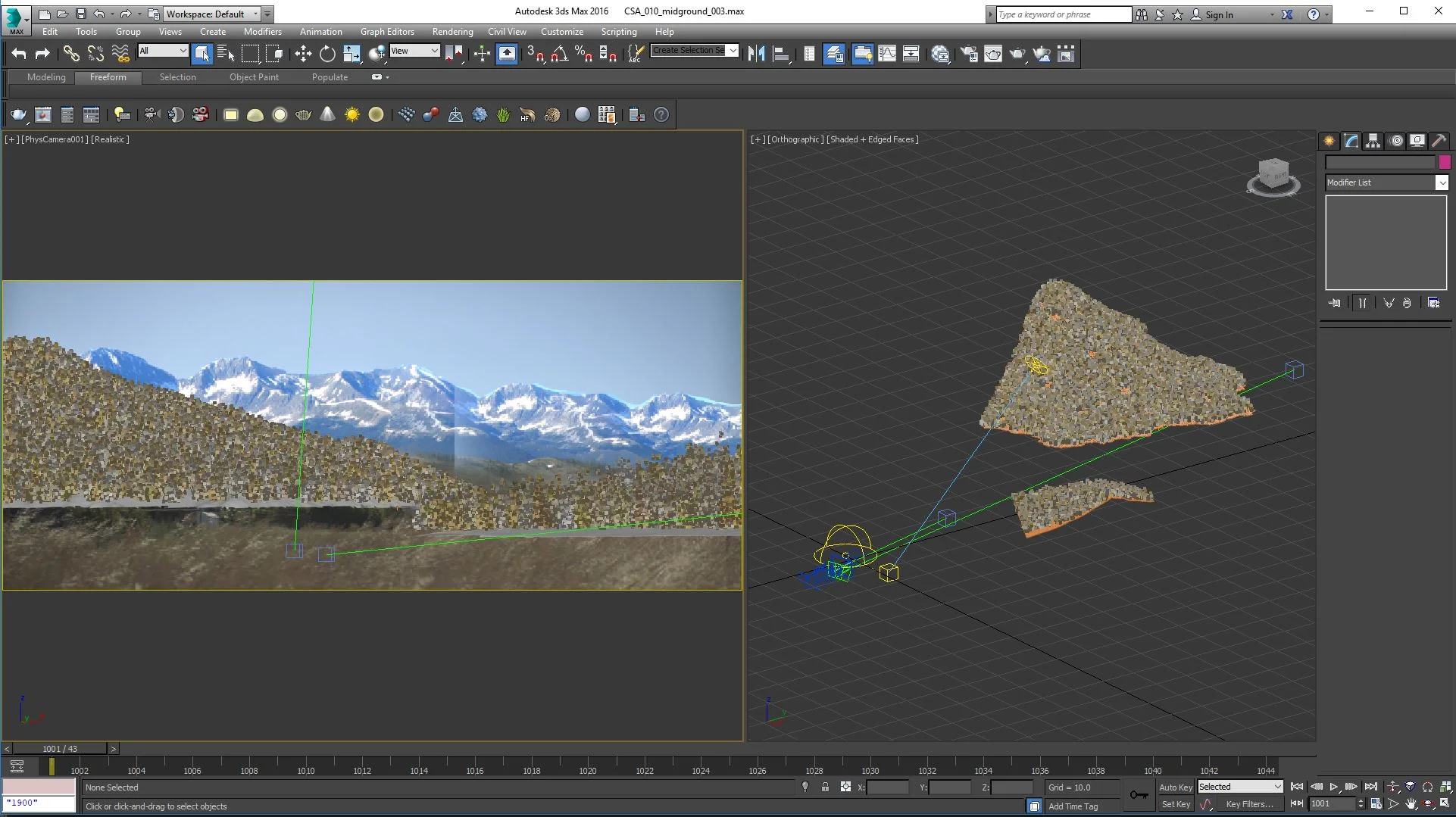Select the Select and Move tool
The height and width of the screenshot is (817, 1456).
pos(303,53)
